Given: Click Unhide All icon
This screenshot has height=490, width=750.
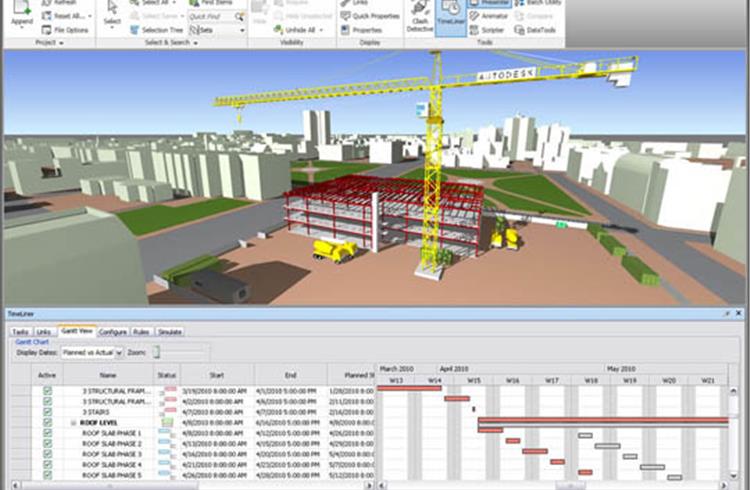Looking at the screenshot, I should [279, 30].
